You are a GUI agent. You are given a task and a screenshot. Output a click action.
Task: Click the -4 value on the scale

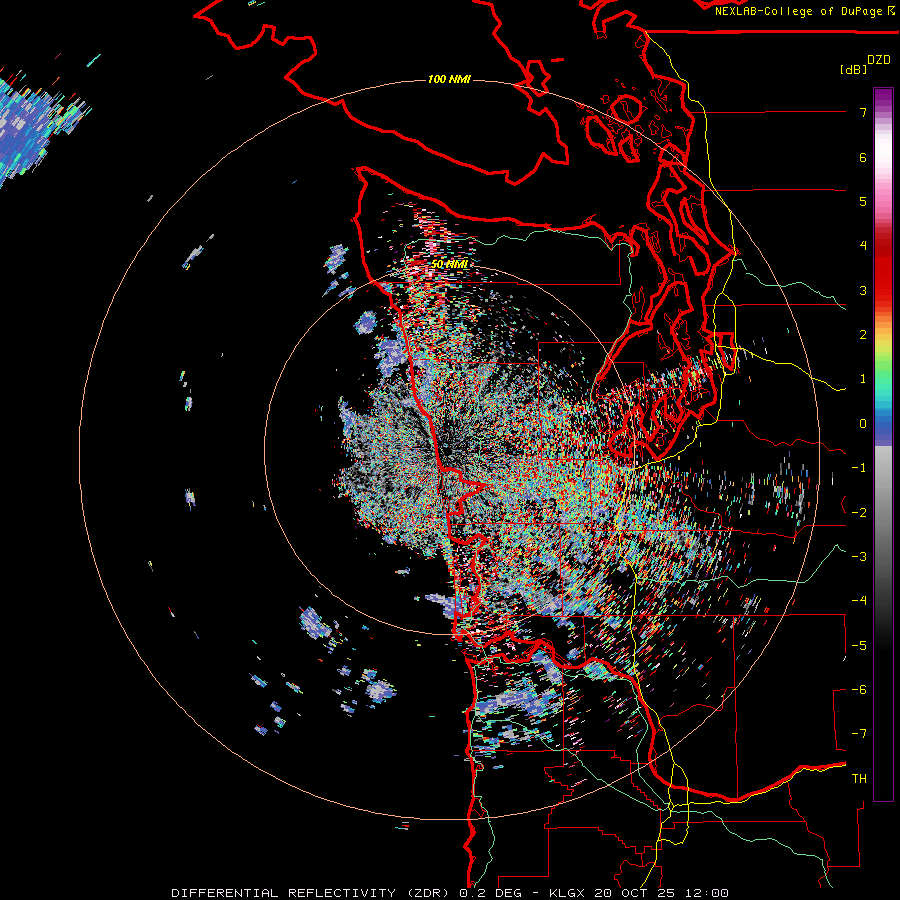859,600
